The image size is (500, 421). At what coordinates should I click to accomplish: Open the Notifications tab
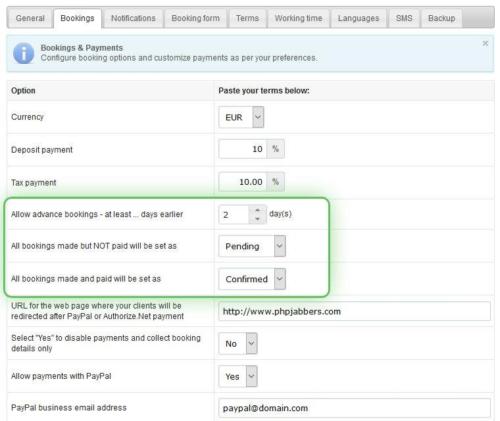tap(133, 18)
